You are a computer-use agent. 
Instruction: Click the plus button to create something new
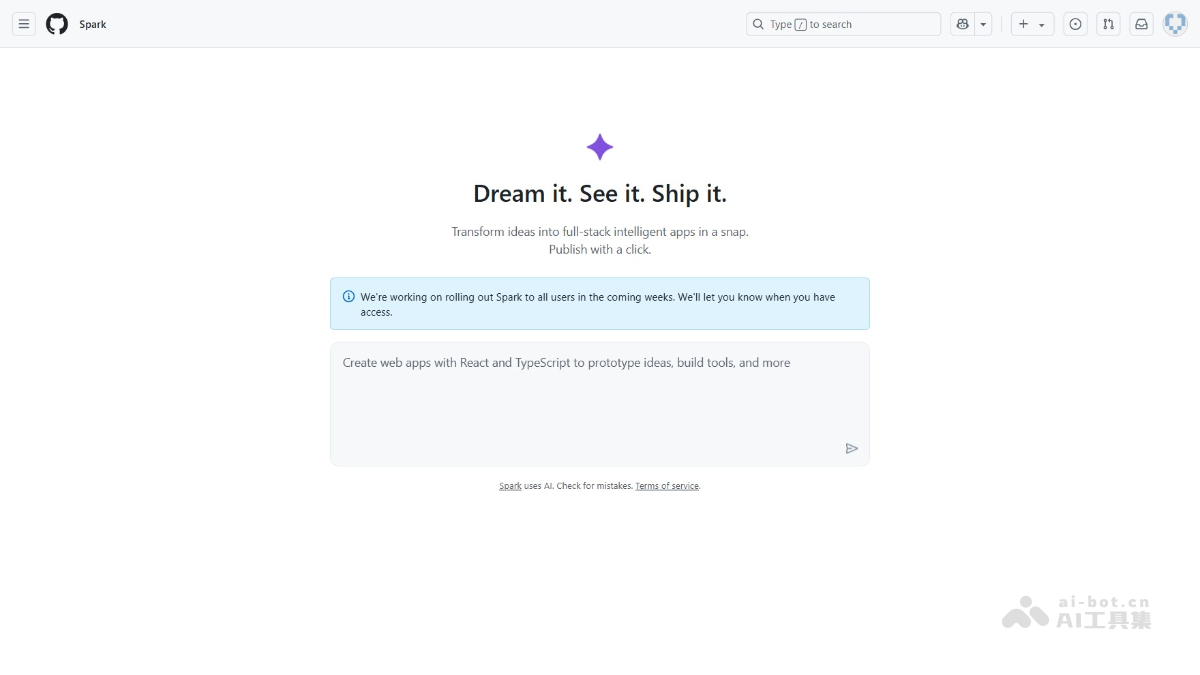pos(1025,23)
